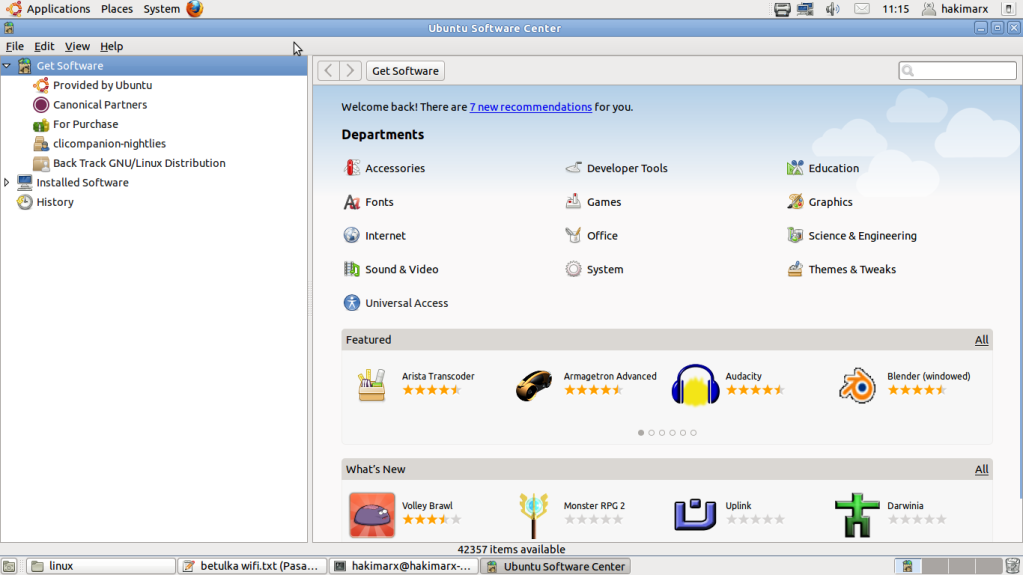Open the System menu in the top panel
Viewport: 1023px width, 575px height.
(161, 8)
